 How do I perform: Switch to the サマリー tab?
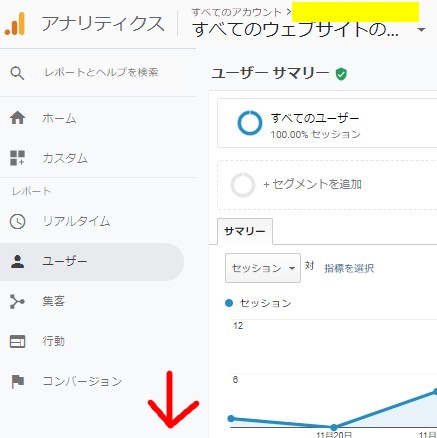[245, 231]
